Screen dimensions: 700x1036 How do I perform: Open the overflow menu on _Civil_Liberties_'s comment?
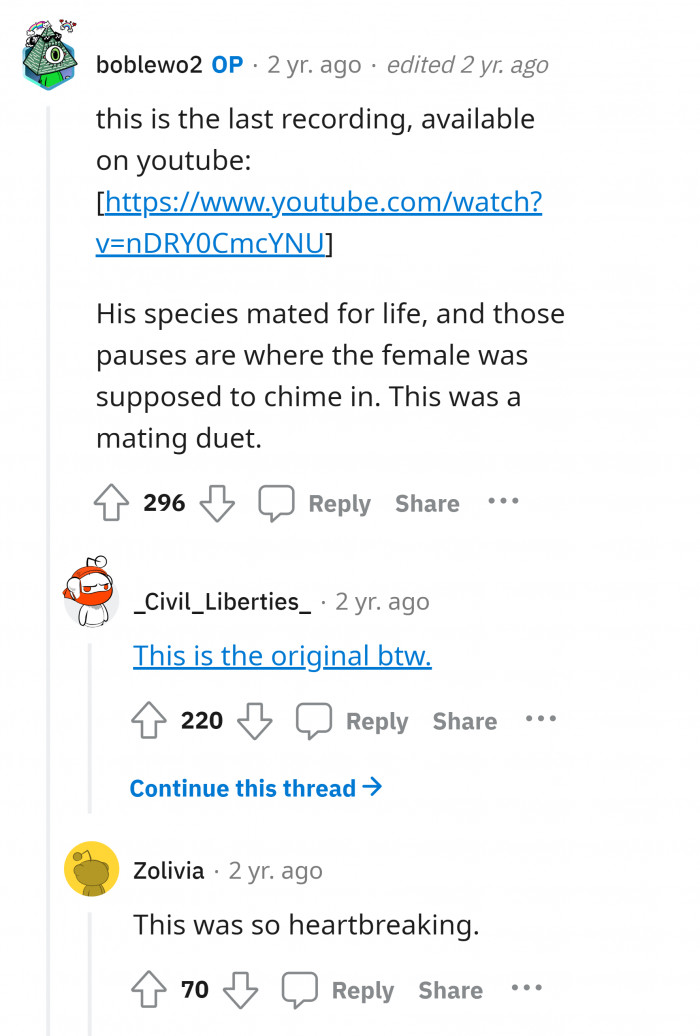coord(540,720)
